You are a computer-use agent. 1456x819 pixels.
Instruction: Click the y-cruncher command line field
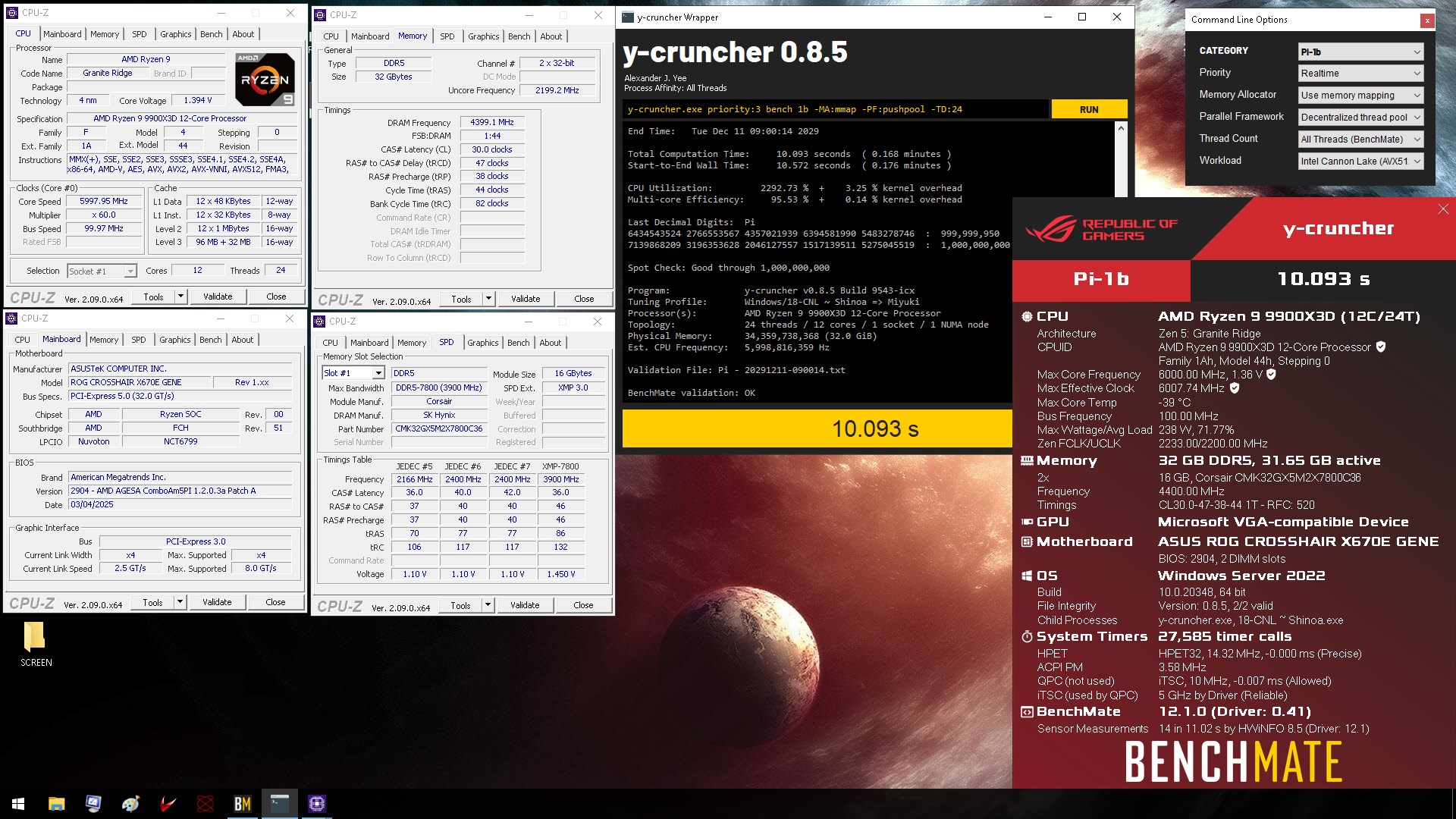coord(836,109)
